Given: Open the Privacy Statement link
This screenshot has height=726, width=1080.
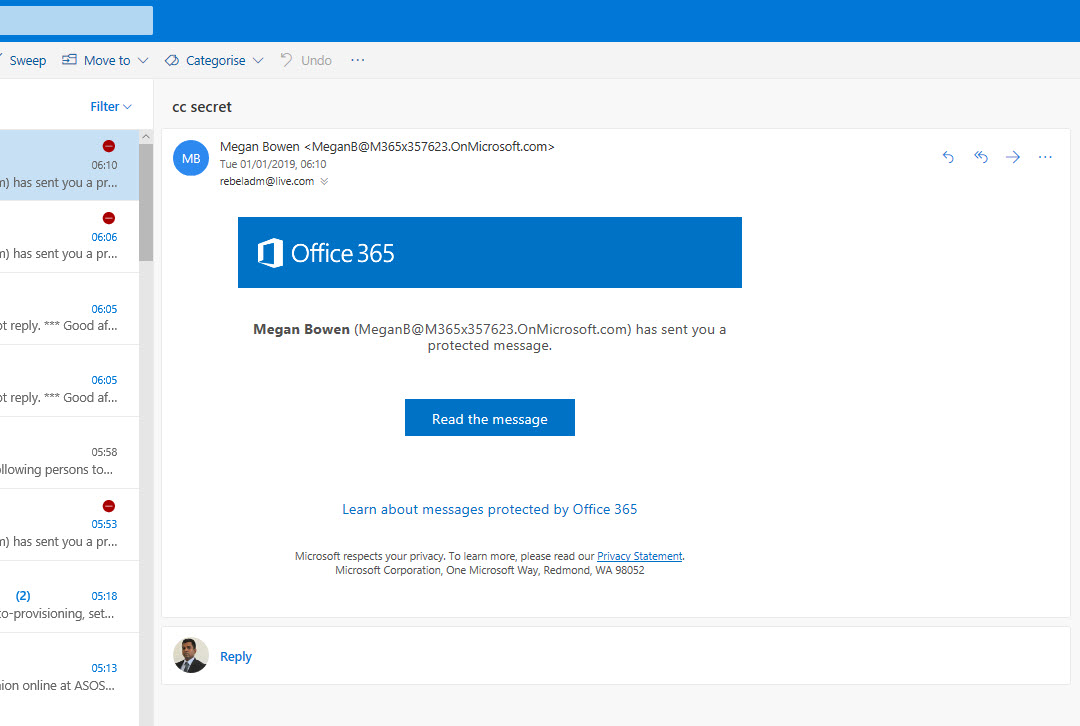Looking at the screenshot, I should pos(640,556).
